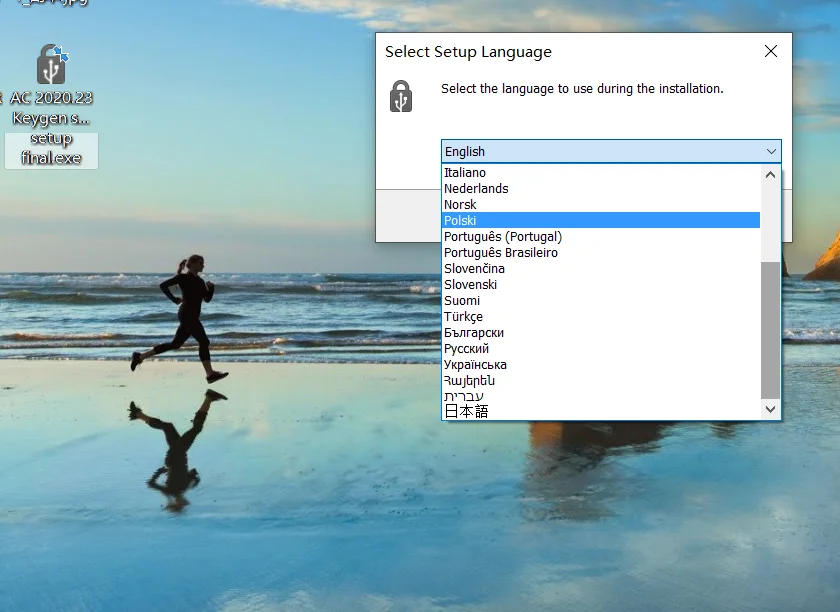
Task: Close the Select Setup Language dialog
Action: (770, 51)
